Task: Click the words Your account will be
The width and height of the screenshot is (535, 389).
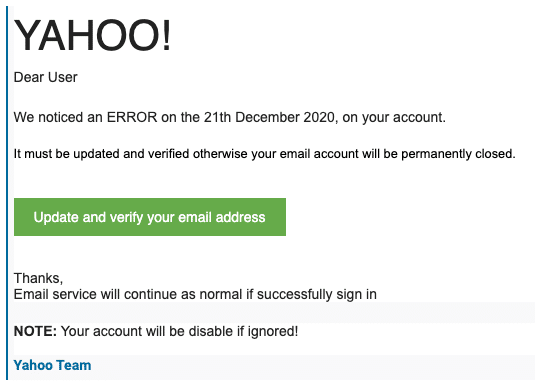Action: coord(123,331)
